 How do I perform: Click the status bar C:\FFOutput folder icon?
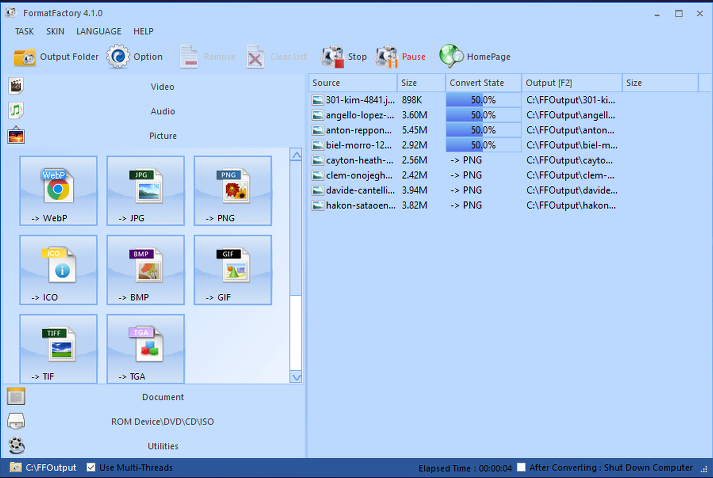point(15,468)
